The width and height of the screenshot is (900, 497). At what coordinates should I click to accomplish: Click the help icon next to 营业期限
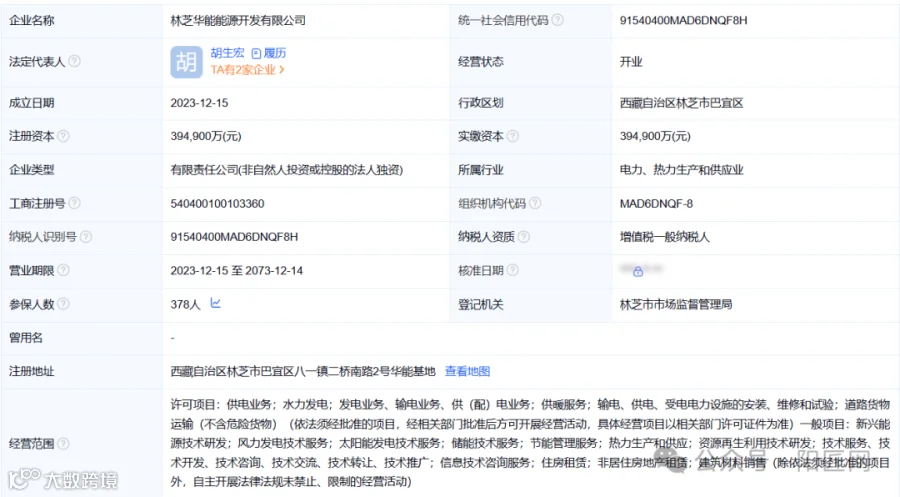coord(63,270)
